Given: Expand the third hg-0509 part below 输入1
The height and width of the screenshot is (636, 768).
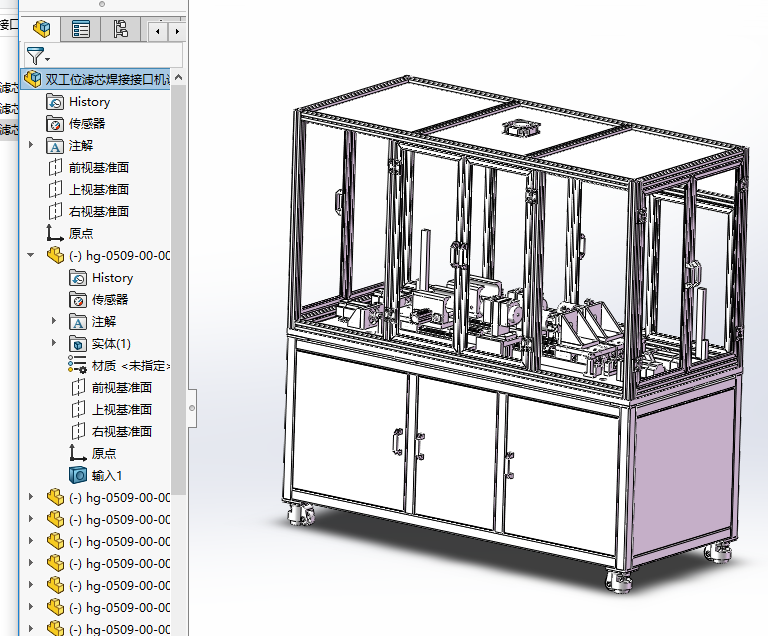Looking at the screenshot, I should tap(31, 541).
